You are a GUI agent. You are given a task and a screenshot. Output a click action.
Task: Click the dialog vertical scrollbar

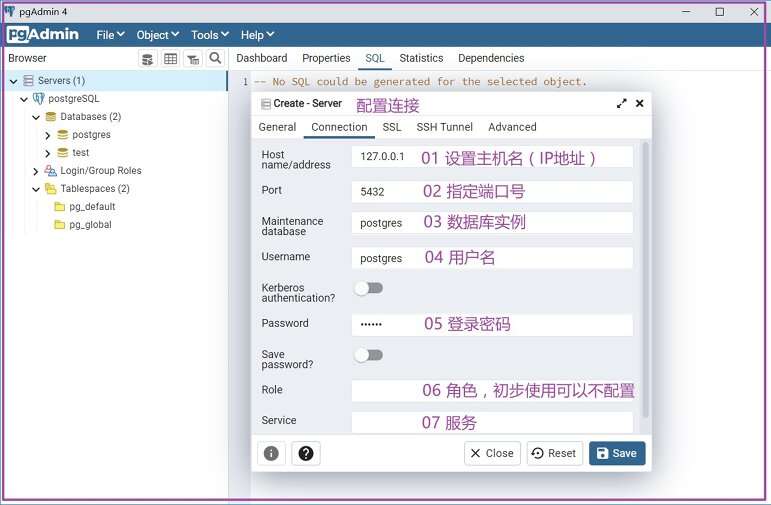[x=646, y=279]
